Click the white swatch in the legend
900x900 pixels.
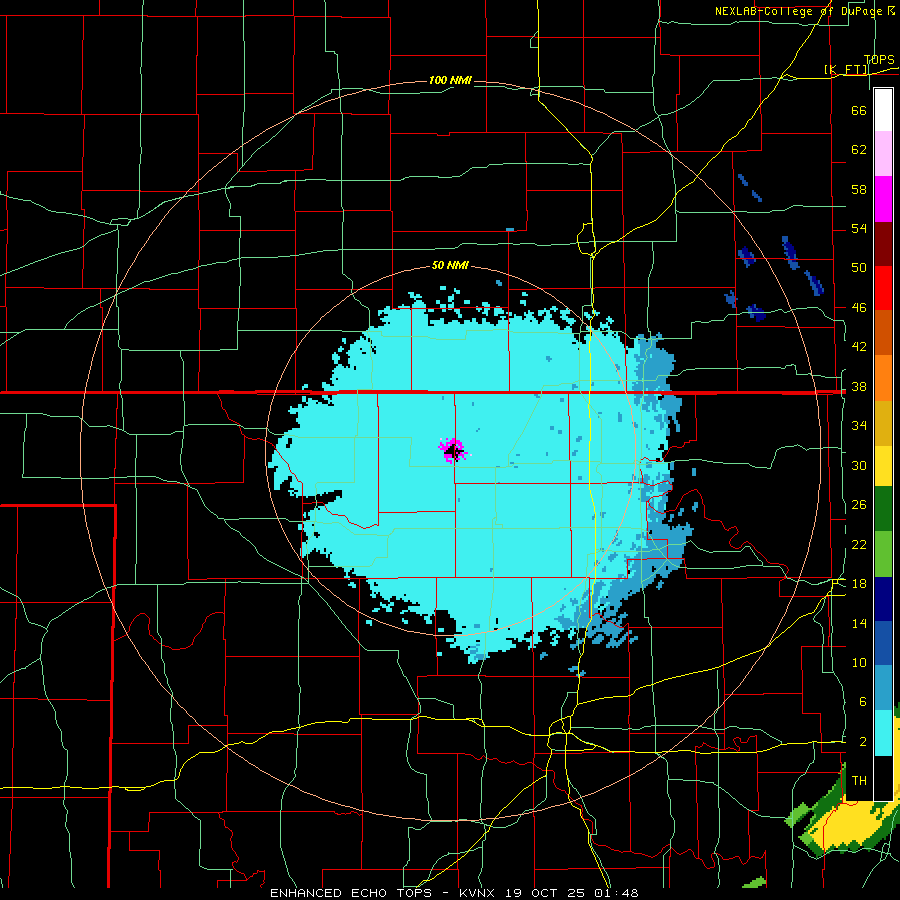click(883, 110)
